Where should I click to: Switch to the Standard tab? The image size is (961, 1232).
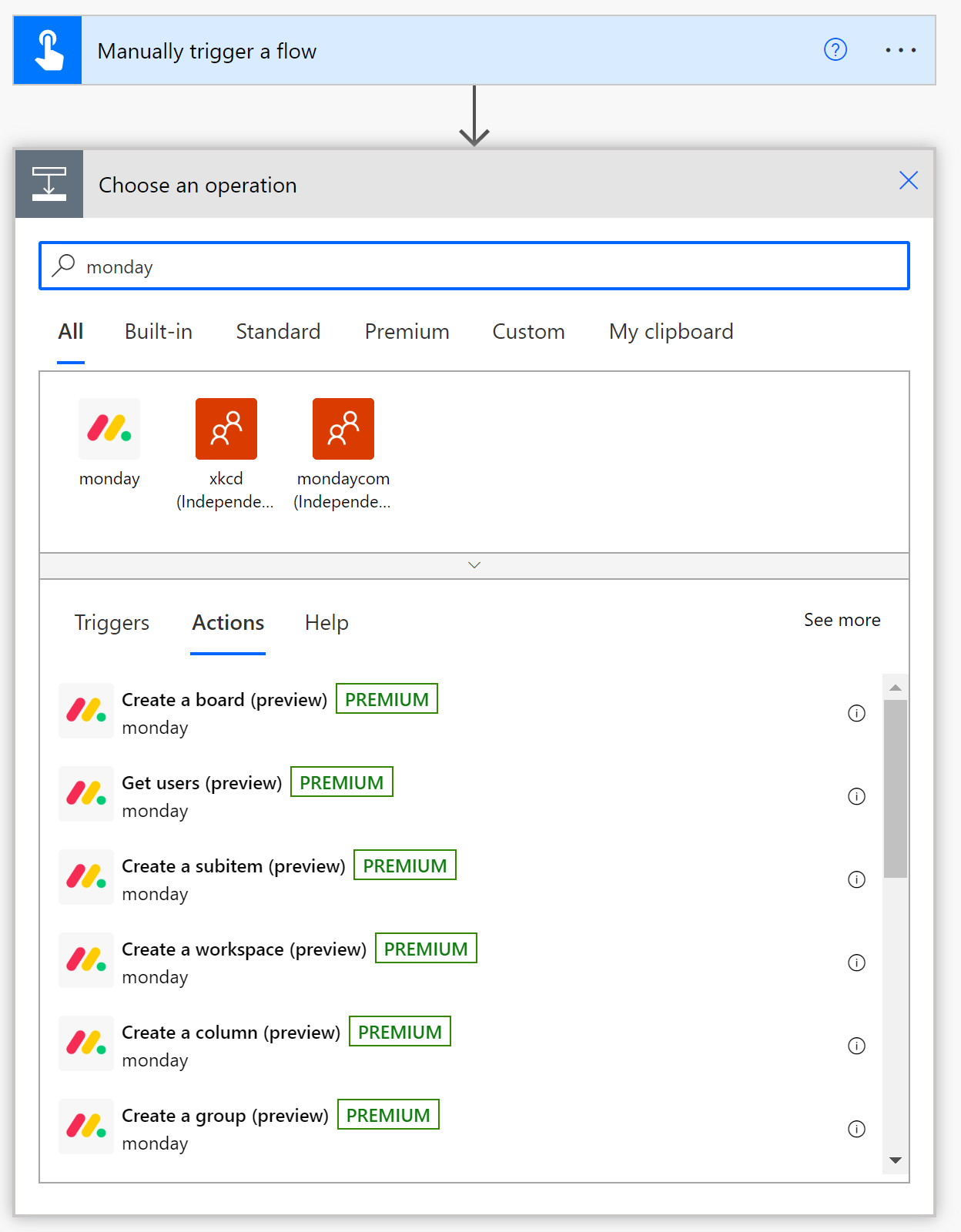pyautogui.click(x=278, y=332)
